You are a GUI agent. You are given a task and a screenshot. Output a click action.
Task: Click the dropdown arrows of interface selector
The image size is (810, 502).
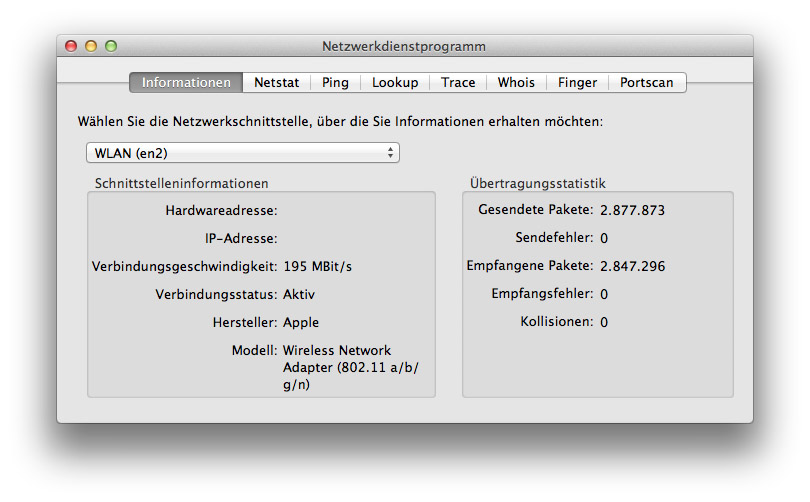click(390, 153)
